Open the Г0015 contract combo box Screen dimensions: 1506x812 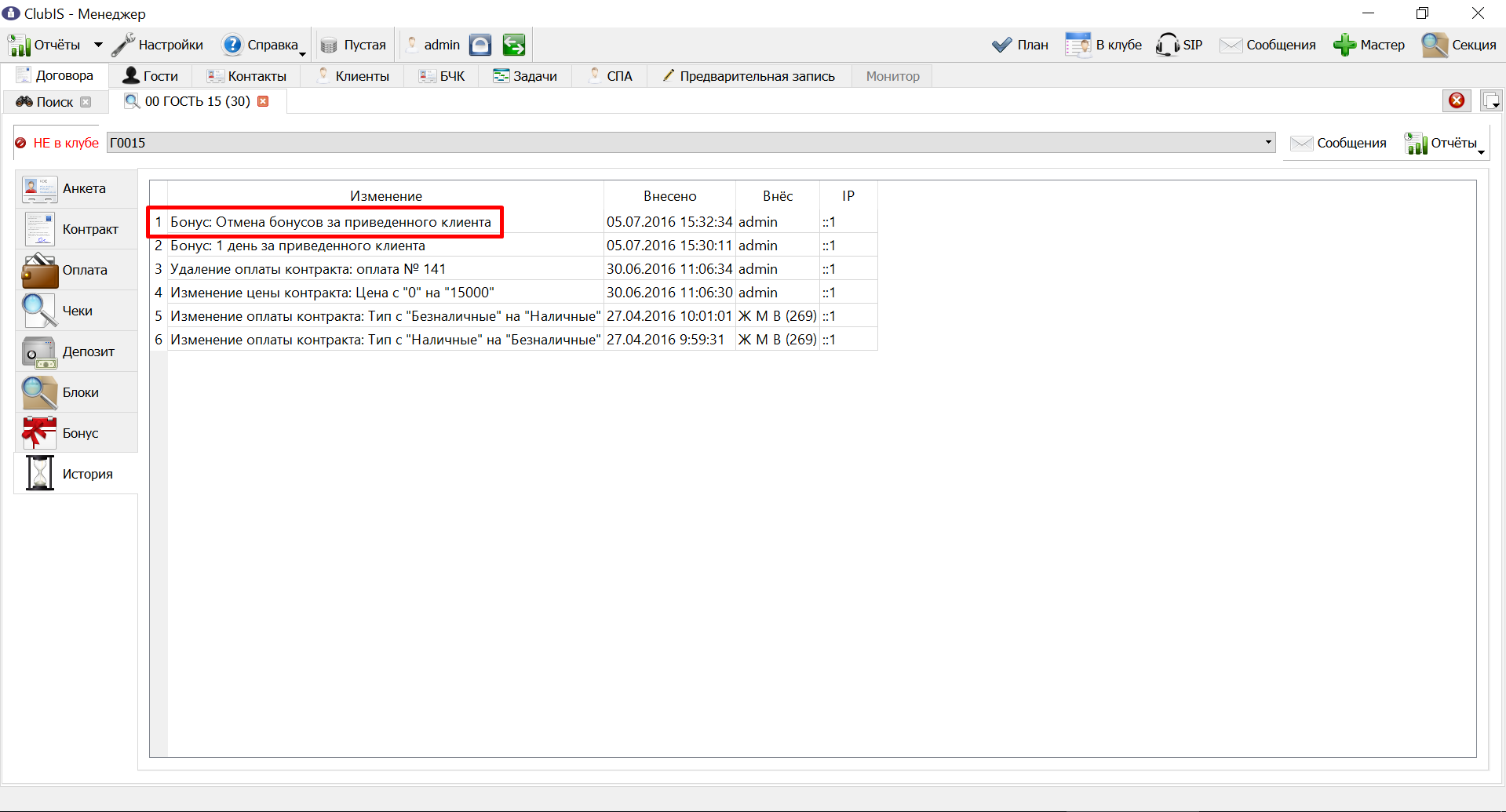click(691, 143)
